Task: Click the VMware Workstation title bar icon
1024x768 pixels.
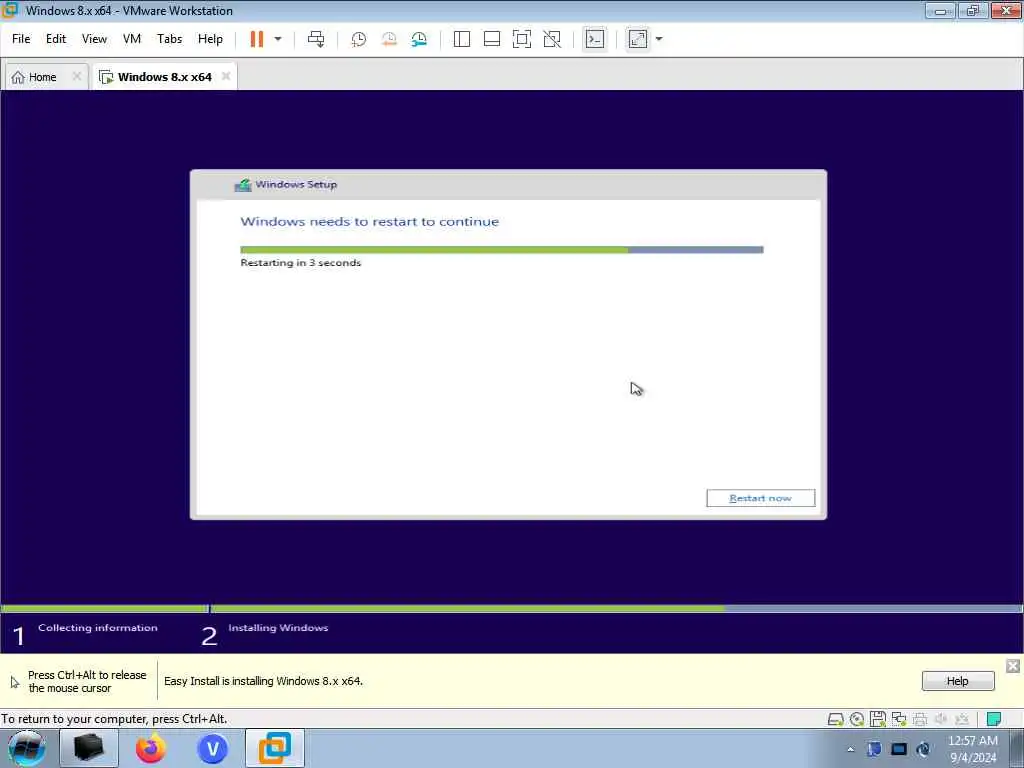Action: click(x=10, y=10)
